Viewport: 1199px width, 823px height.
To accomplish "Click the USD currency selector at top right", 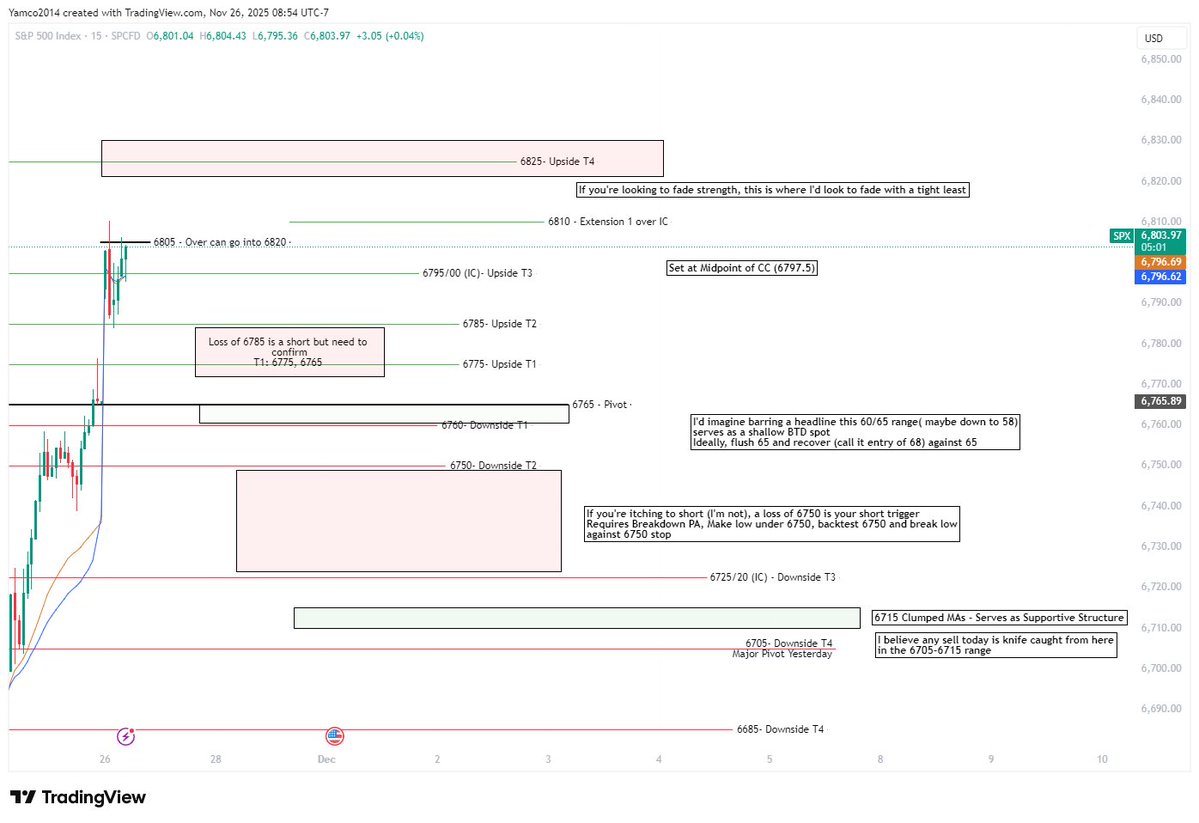I will [x=1160, y=37].
